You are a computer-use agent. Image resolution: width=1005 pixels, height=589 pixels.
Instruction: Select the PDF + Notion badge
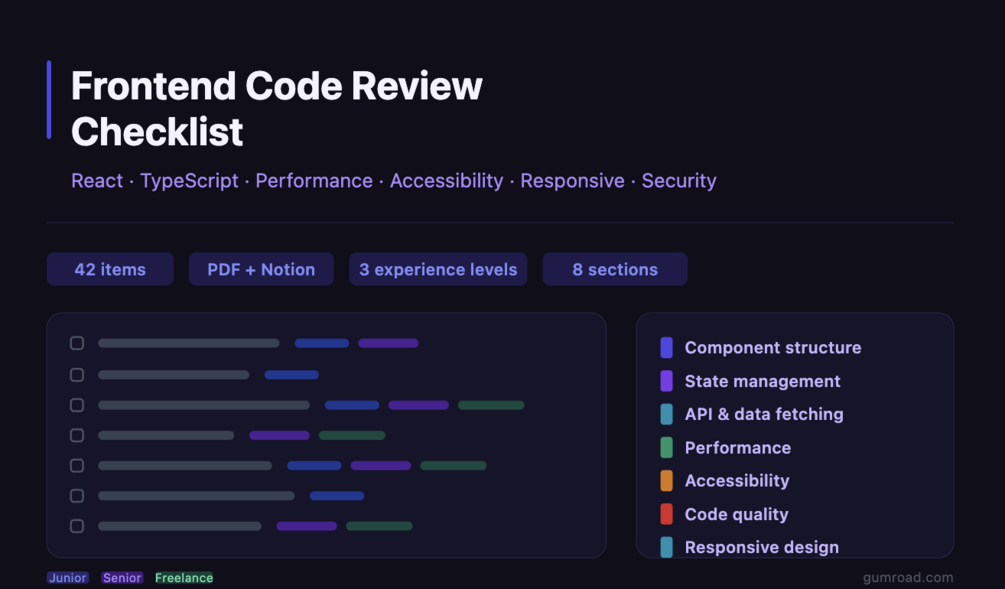point(262,269)
